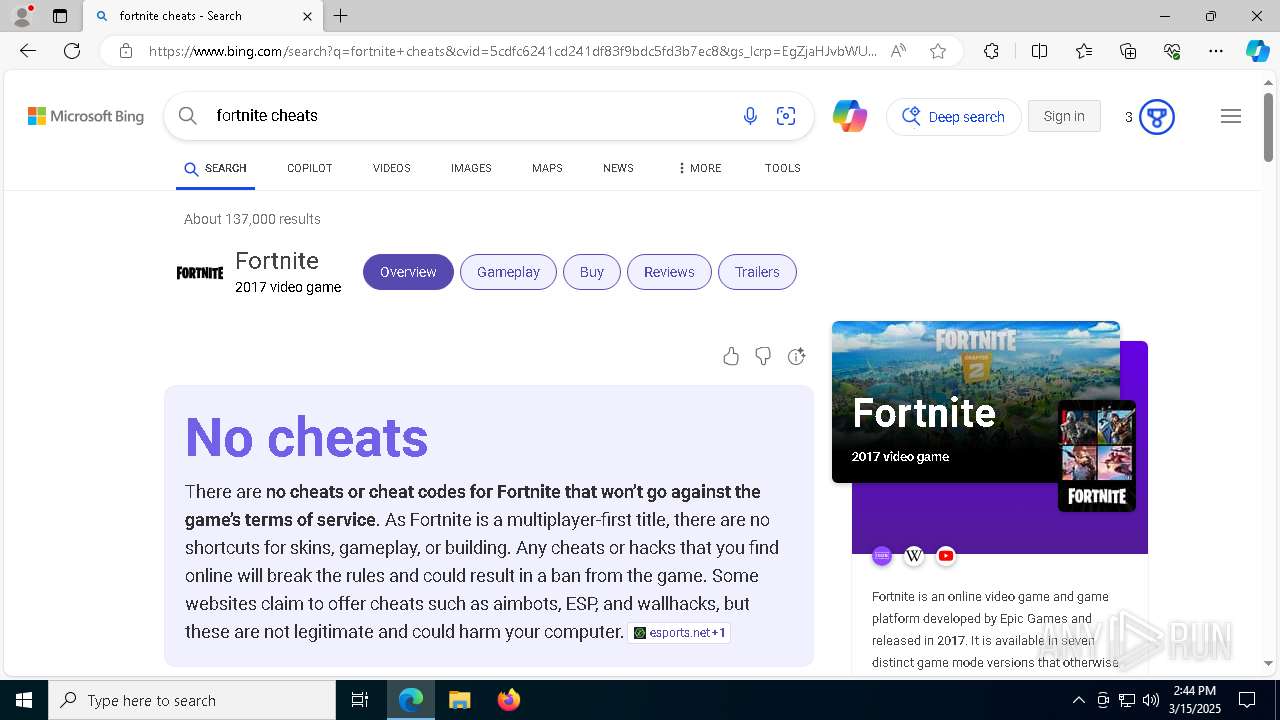Open Browser essentials heart icon

1172,51
